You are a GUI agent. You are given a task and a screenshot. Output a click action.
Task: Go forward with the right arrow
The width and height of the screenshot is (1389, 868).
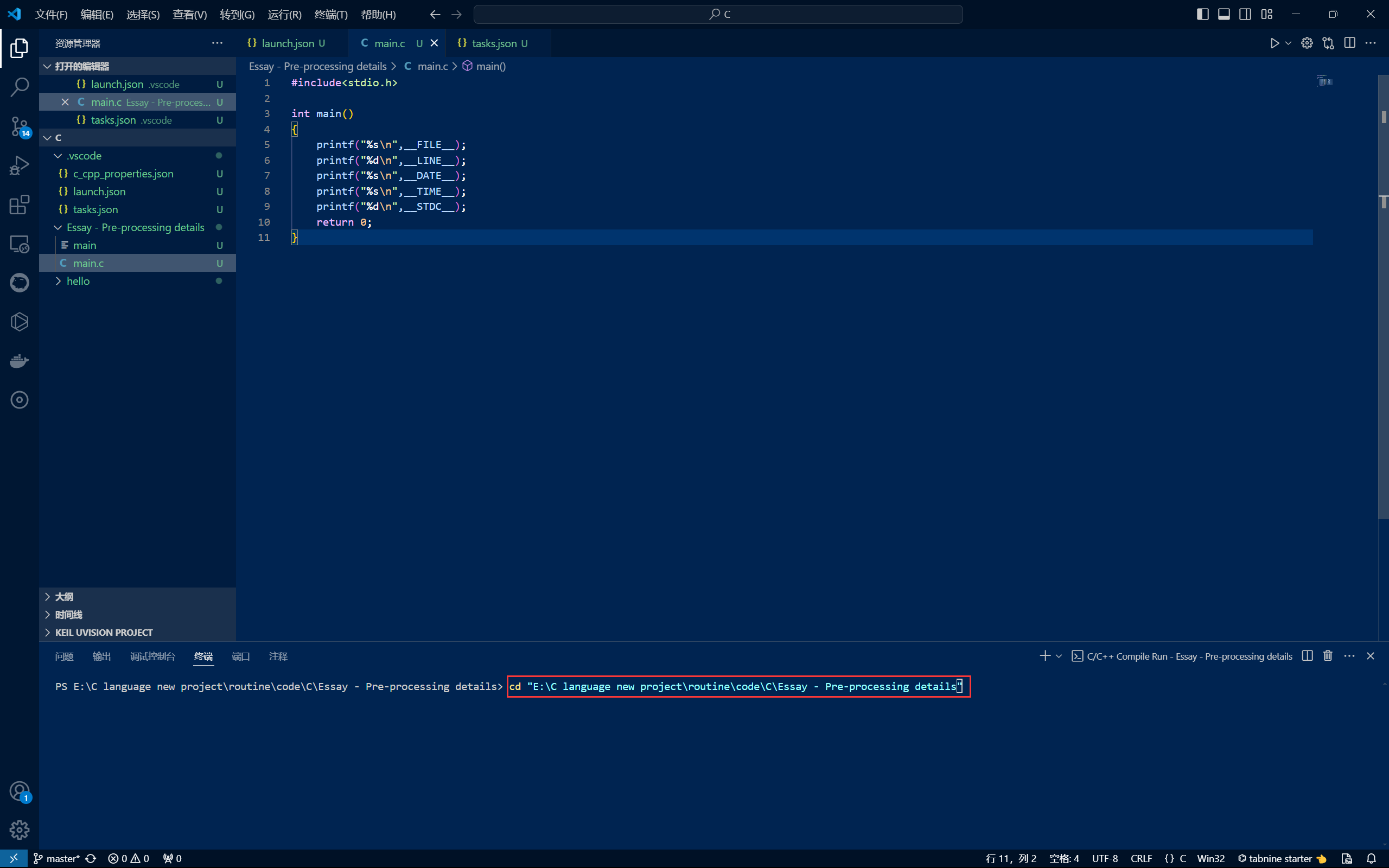pyautogui.click(x=456, y=14)
